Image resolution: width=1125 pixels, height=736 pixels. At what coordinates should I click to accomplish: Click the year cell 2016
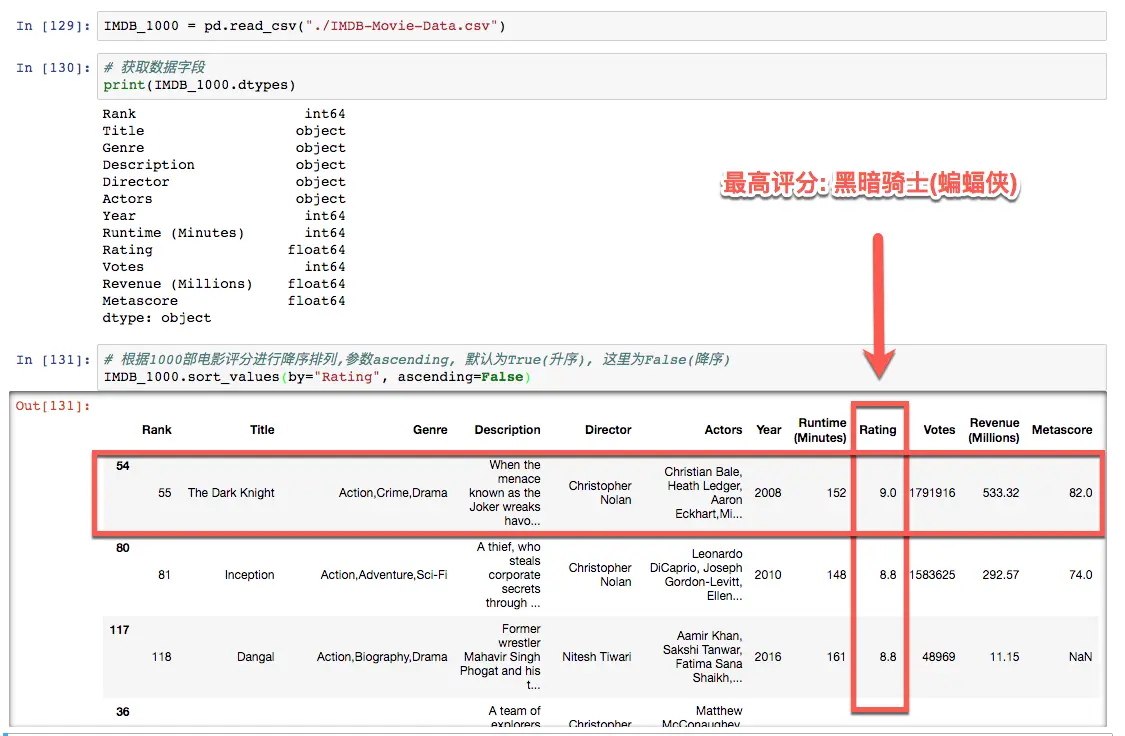pyautogui.click(x=768, y=656)
